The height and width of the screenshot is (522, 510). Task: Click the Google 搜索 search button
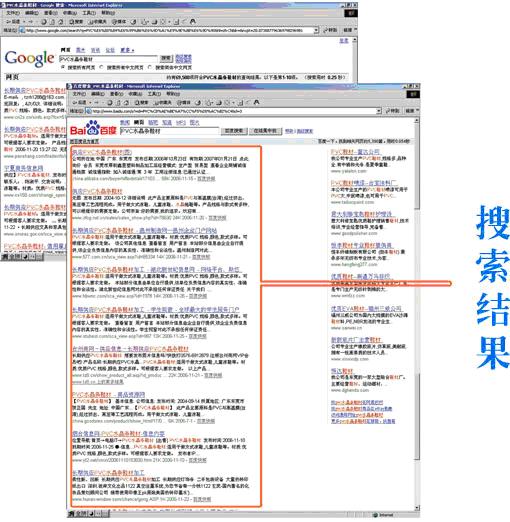[166, 59]
